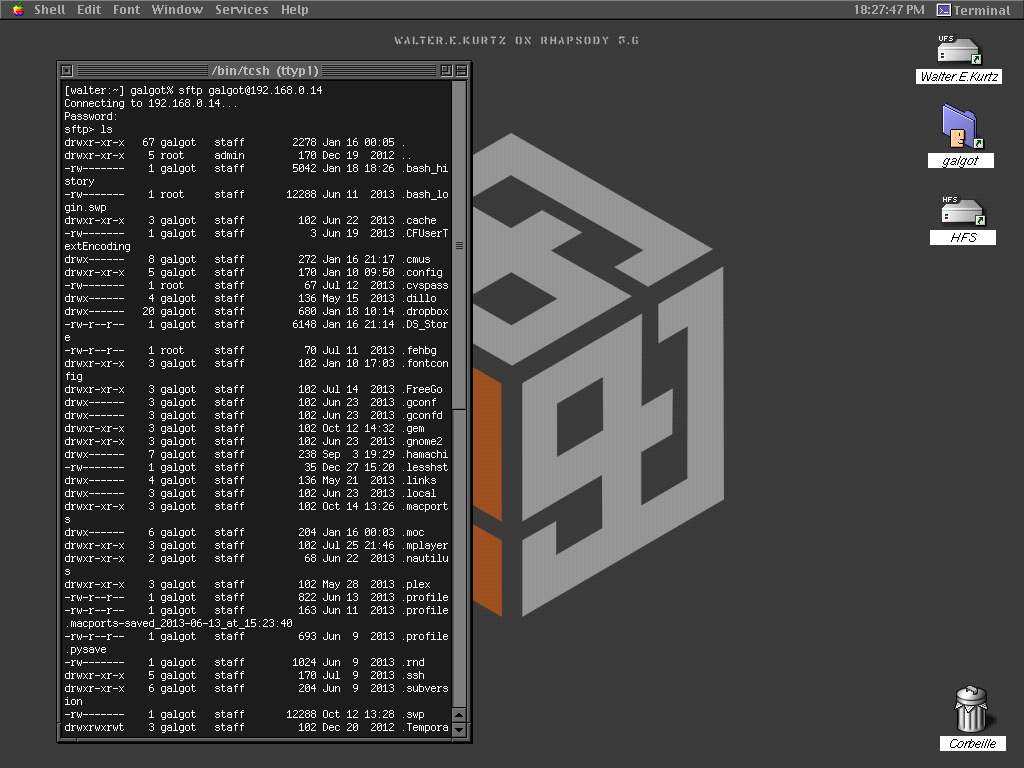Open the Services menu
Image resolution: width=1024 pixels, height=768 pixels.
click(x=241, y=9)
